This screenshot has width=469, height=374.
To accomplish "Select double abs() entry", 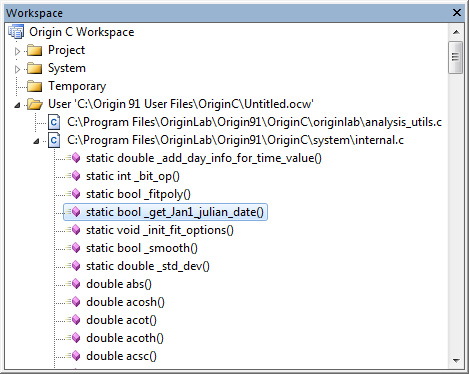I will (x=119, y=284).
